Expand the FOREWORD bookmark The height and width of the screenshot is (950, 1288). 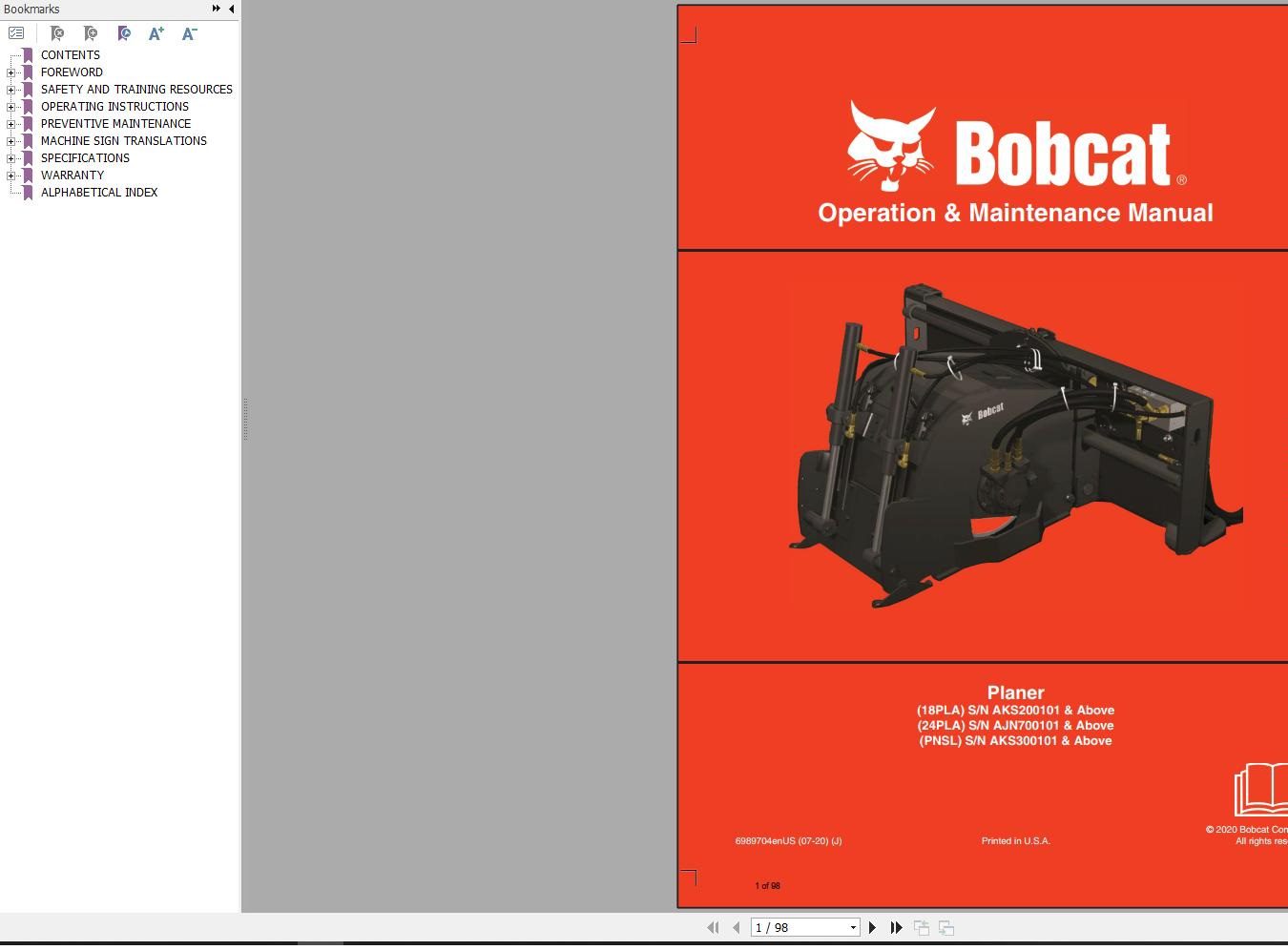(10, 72)
